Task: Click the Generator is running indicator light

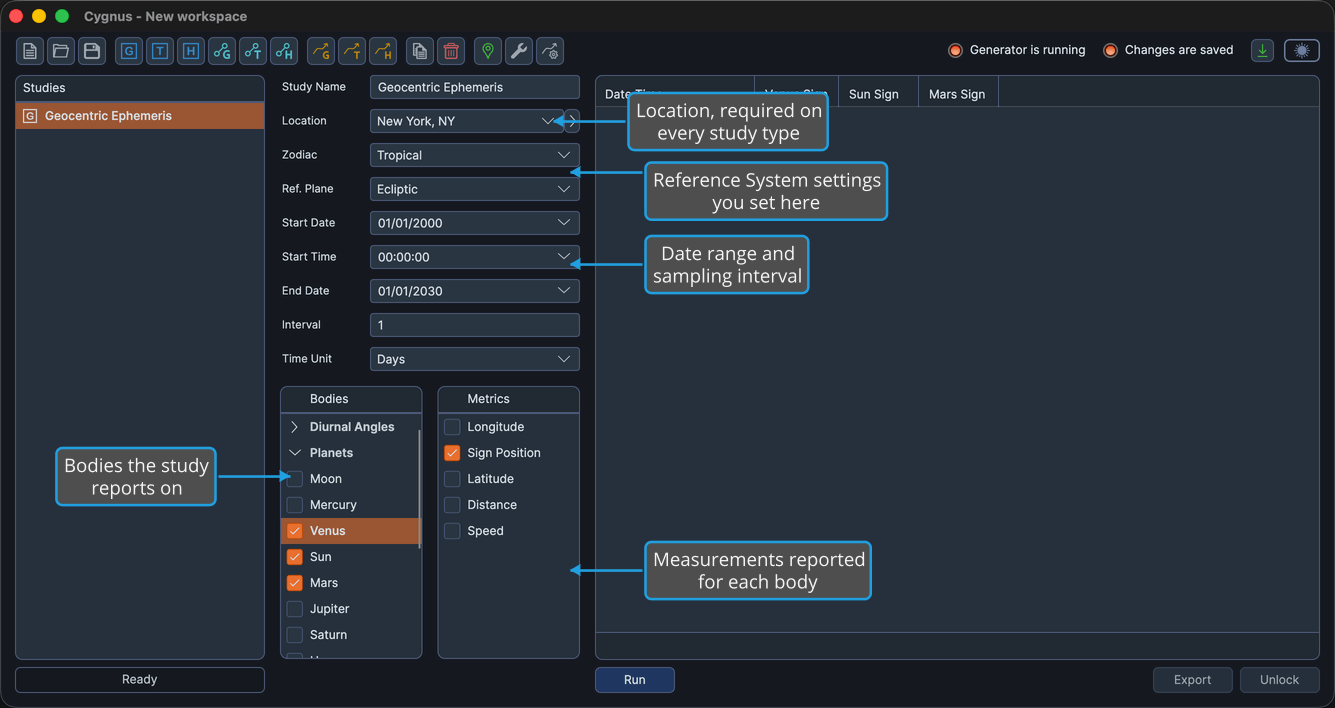Action: (x=955, y=50)
